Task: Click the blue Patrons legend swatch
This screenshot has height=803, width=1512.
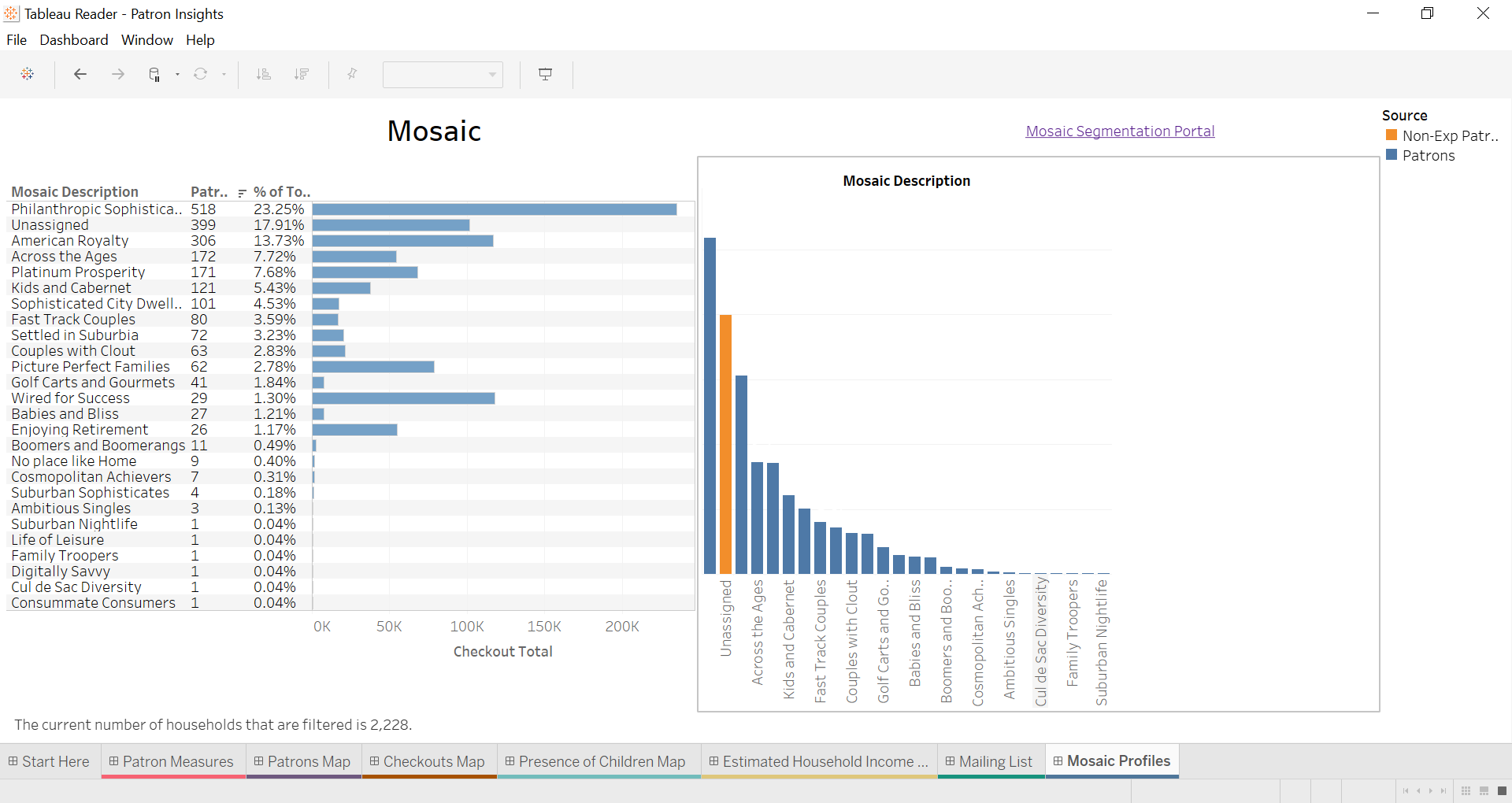Action: [x=1392, y=155]
